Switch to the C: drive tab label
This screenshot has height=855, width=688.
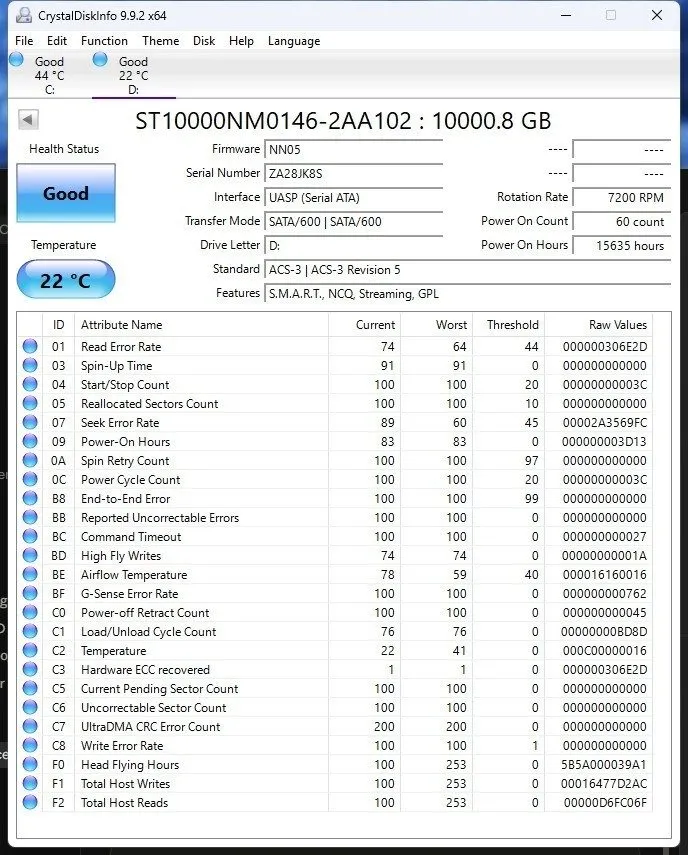(x=50, y=75)
